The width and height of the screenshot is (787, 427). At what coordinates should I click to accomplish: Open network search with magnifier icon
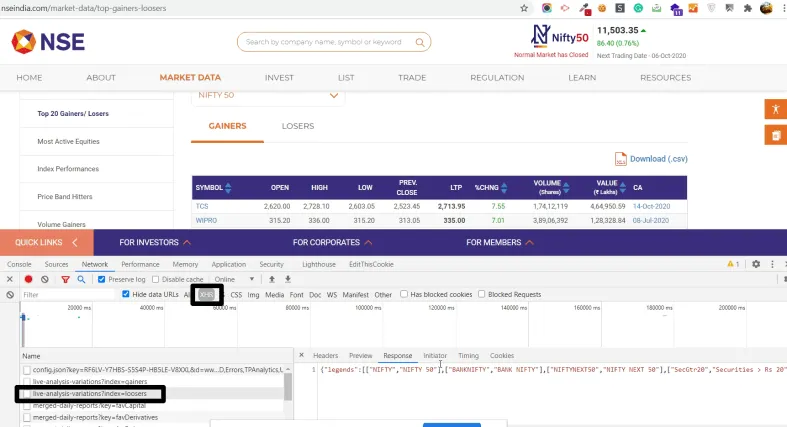click(x=81, y=279)
